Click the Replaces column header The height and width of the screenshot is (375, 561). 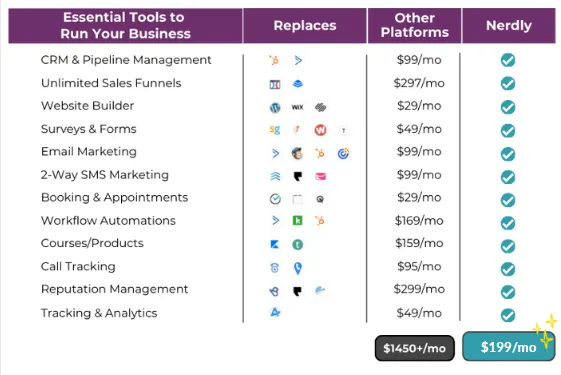coord(305,26)
